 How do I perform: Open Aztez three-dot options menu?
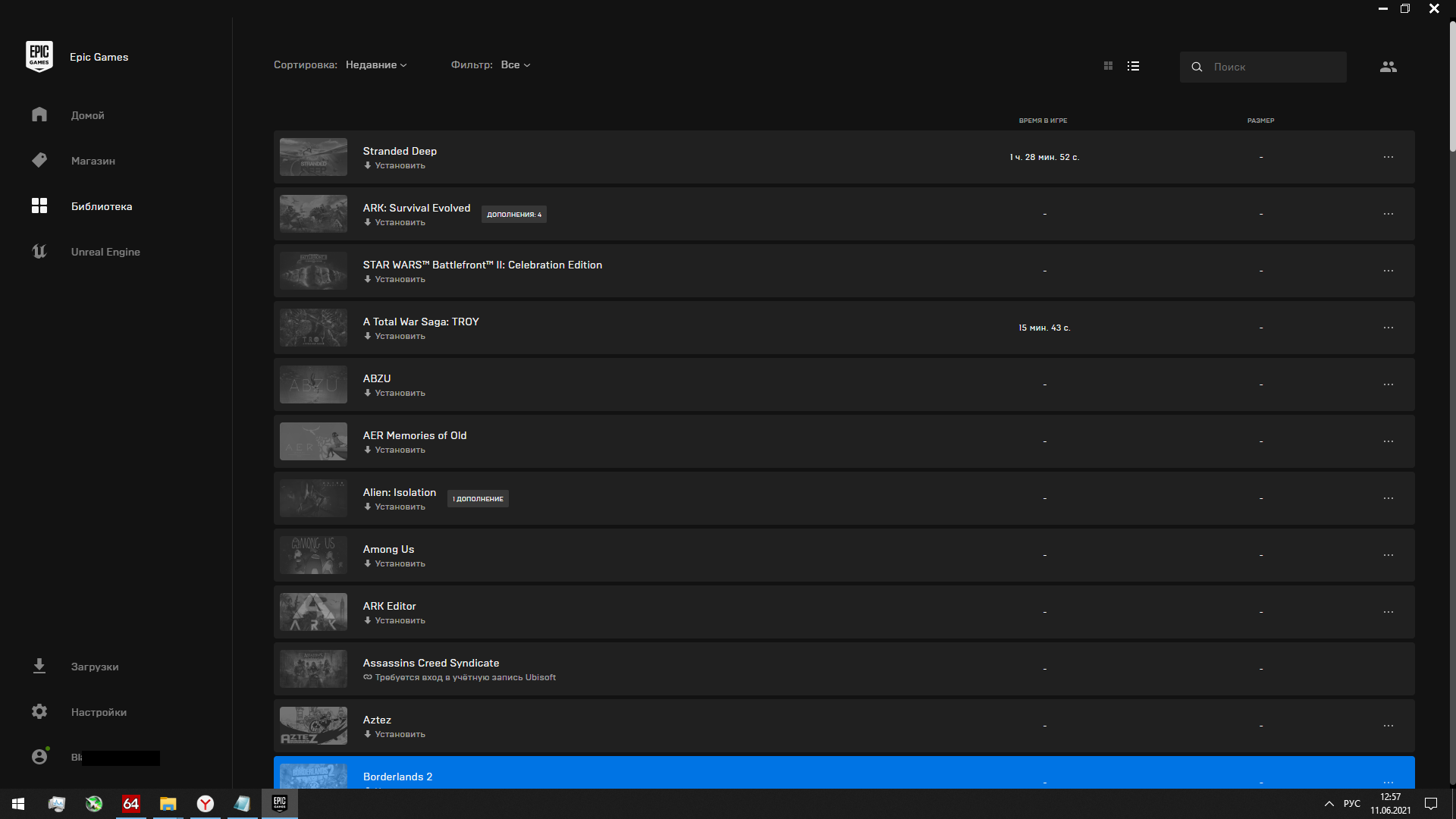(x=1388, y=726)
